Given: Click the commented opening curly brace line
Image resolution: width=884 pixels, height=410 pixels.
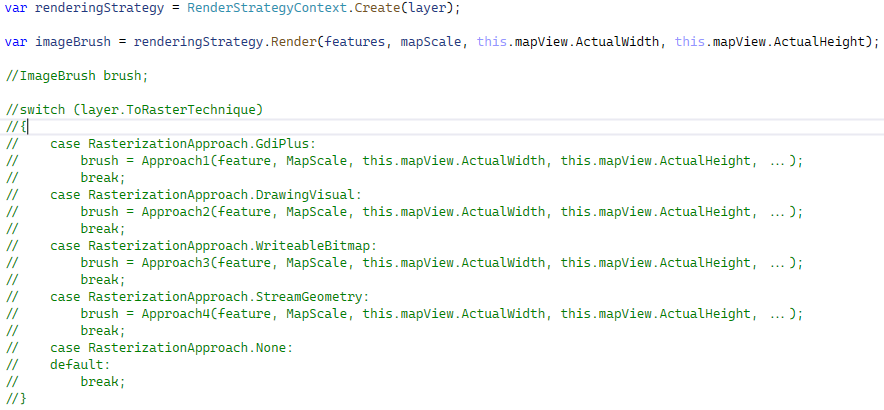Looking at the screenshot, I should [18, 127].
